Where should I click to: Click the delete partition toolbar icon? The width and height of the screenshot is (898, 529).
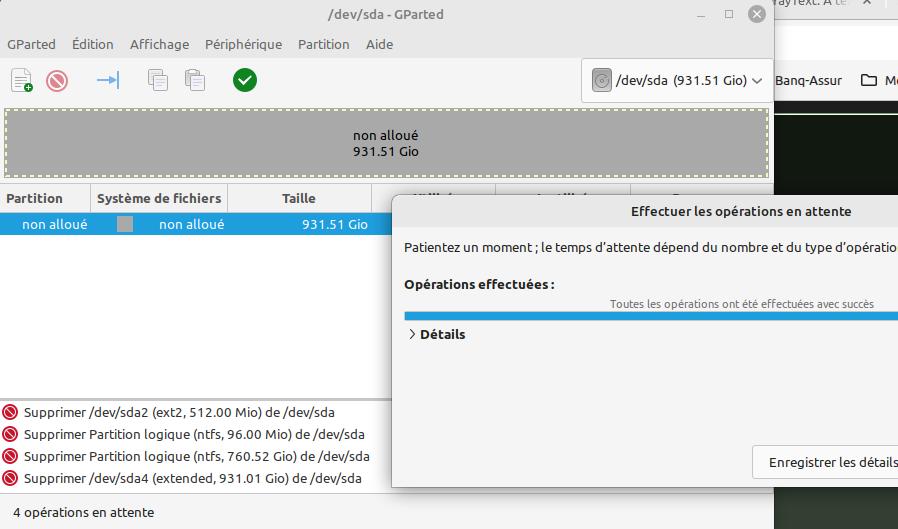[57, 80]
